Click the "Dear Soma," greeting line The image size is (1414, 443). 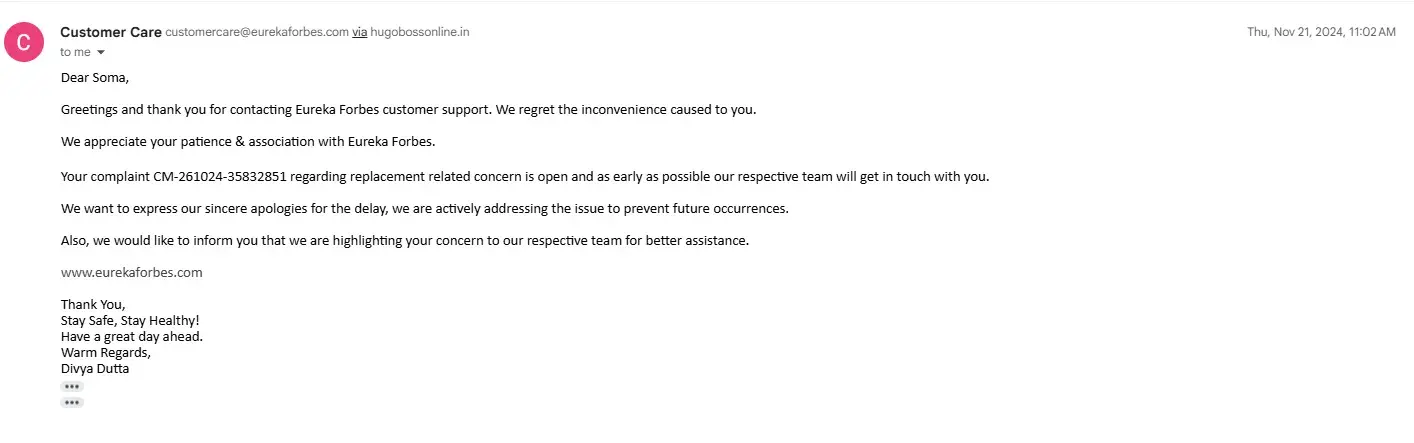click(95, 77)
